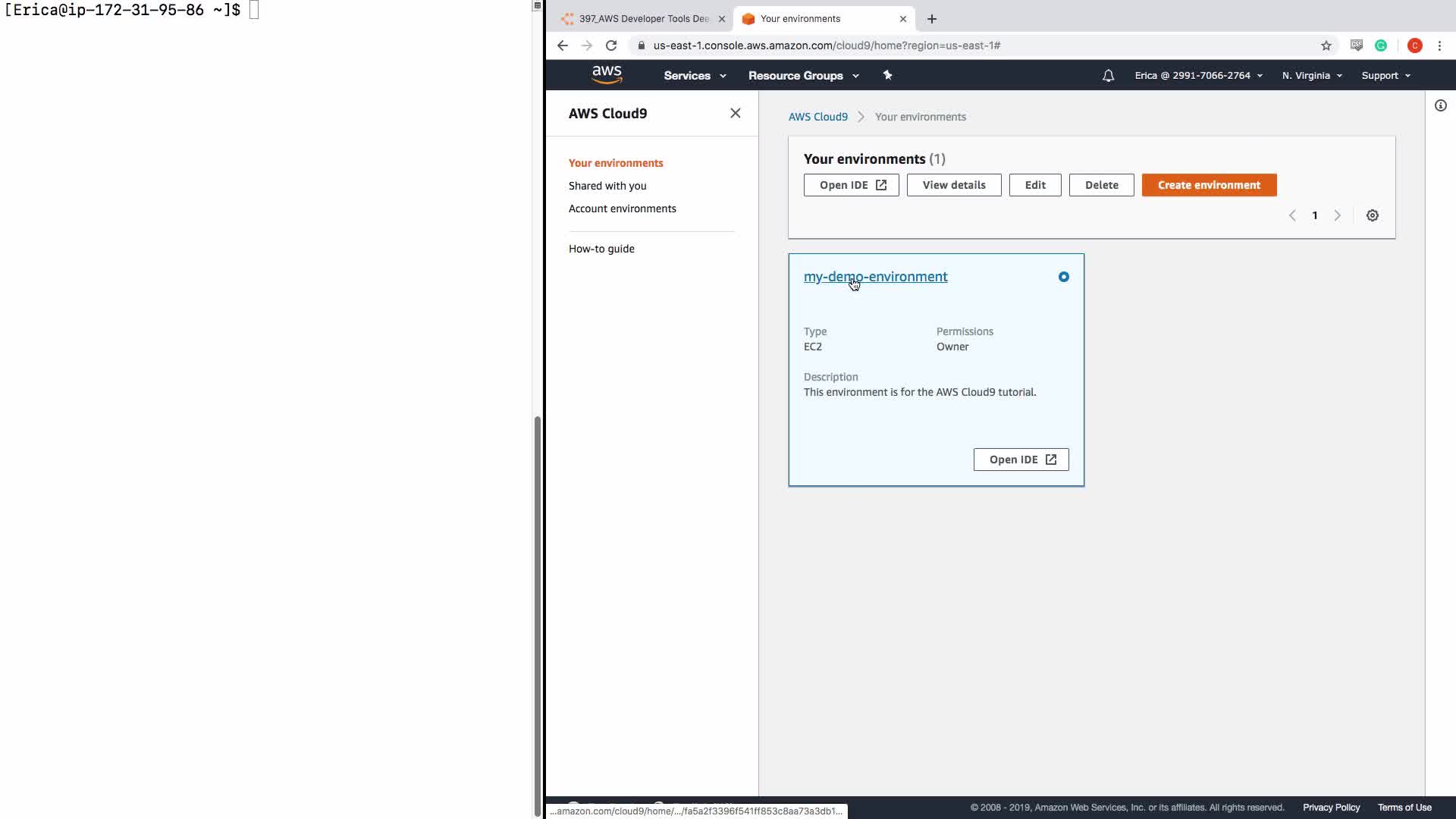Click the AWS logo home icon
Screen dimensions: 1456x819
607,74
